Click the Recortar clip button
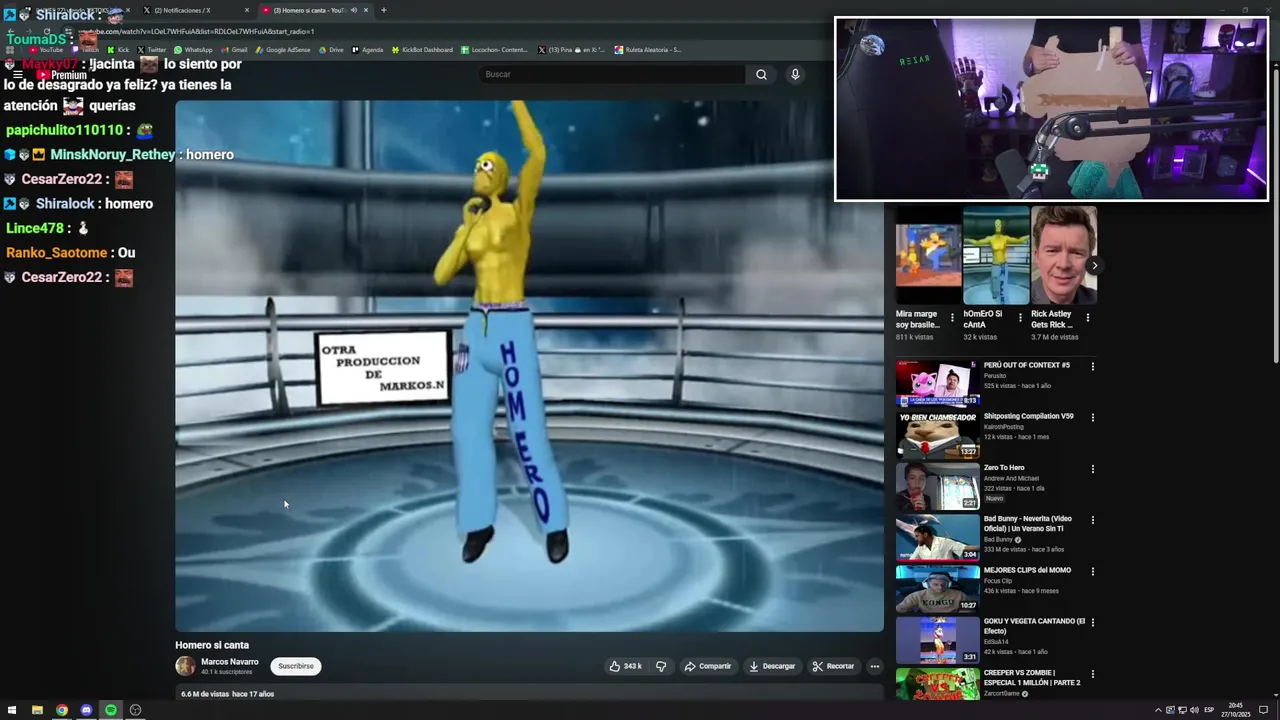This screenshot has width=1280, height=720. 833,666
